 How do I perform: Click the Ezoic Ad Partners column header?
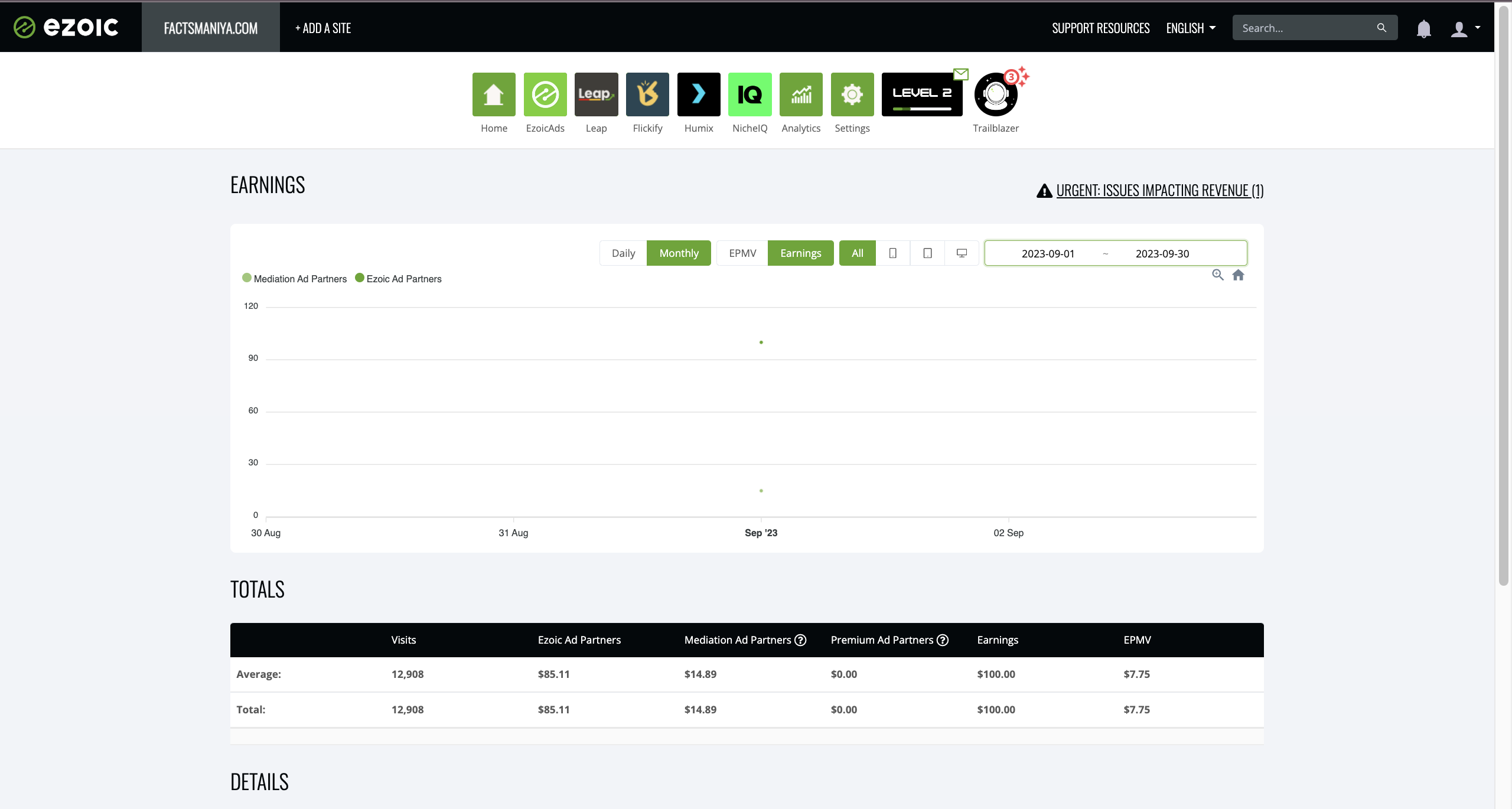click(x=579, y=640)
